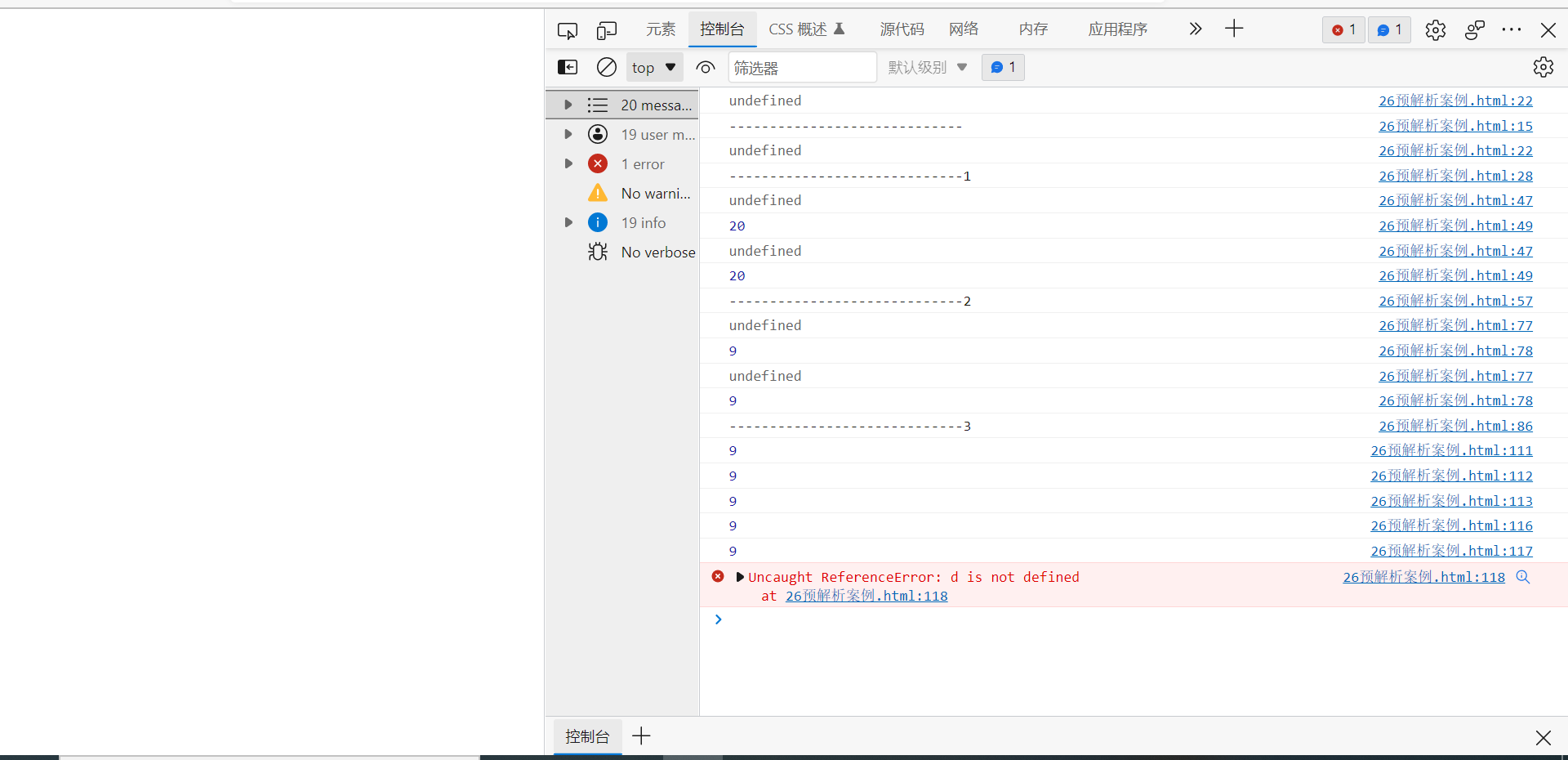Show more tabs chevron
This screenshot has width=1568, height=760.
pos(1196,29)
